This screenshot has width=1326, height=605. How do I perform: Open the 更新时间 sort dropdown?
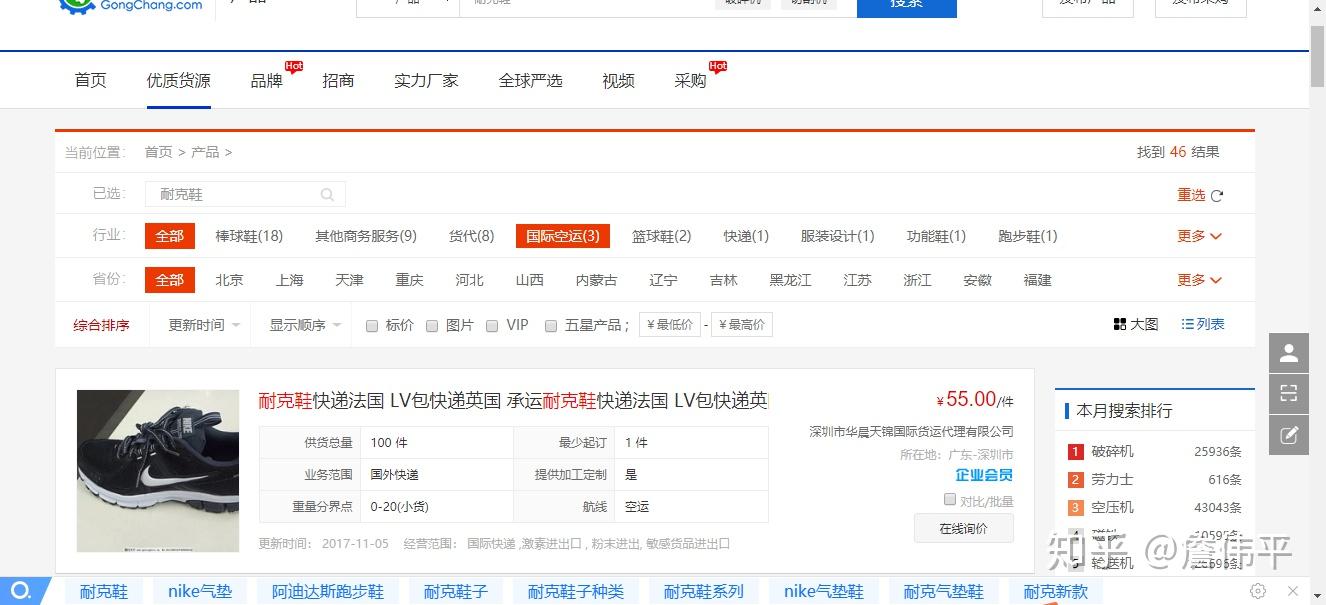[x=204, y=325]
